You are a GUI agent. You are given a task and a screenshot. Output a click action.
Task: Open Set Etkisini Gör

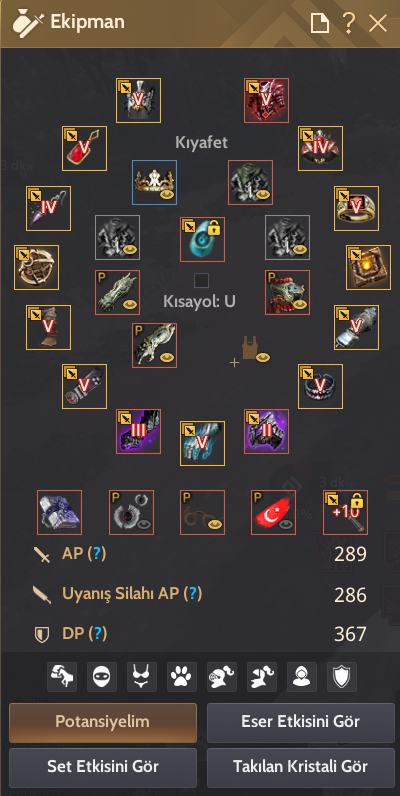[x=103, y=766]
